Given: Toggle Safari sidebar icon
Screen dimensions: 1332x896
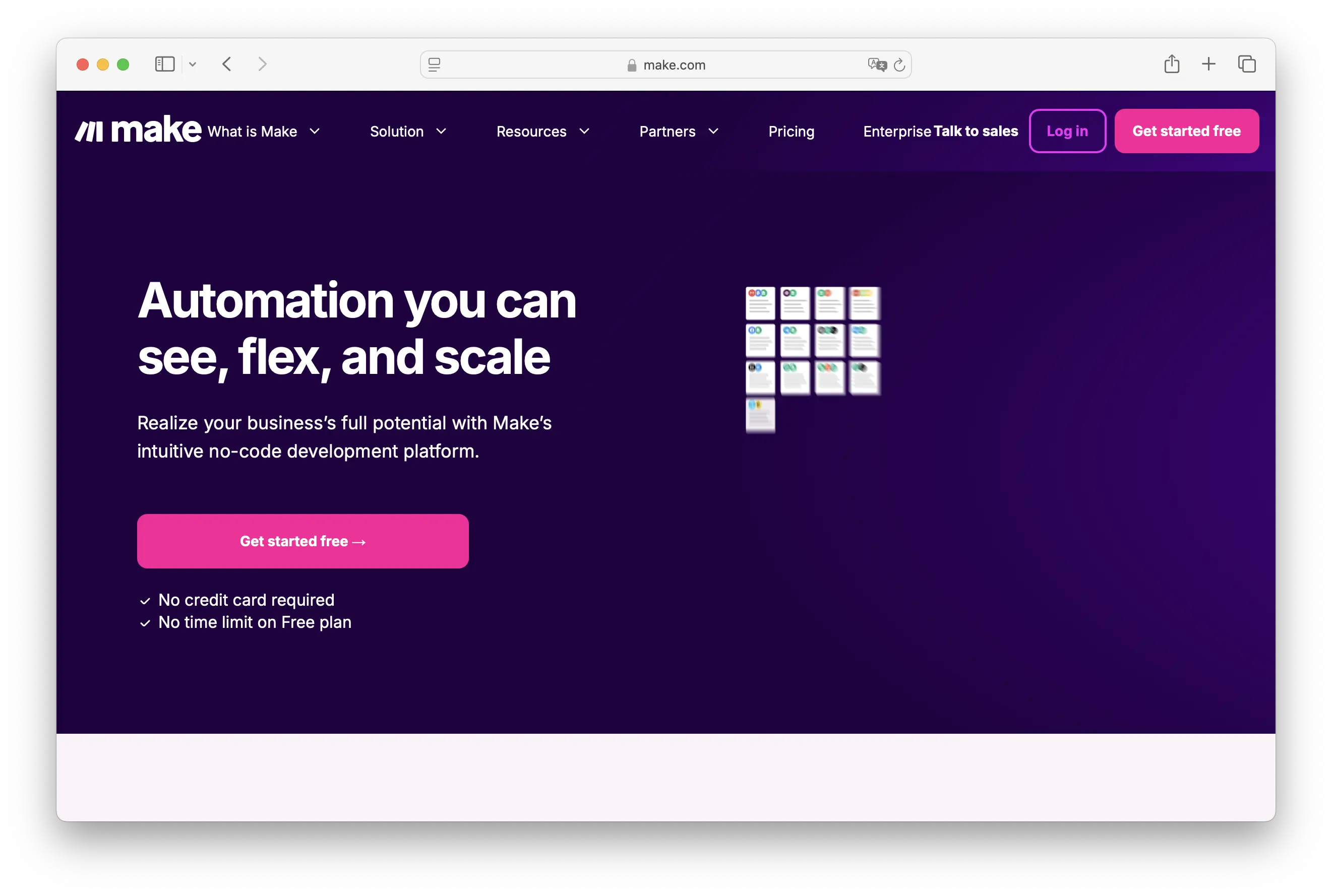Looking at the screenshot, I should tap(165, 64).
